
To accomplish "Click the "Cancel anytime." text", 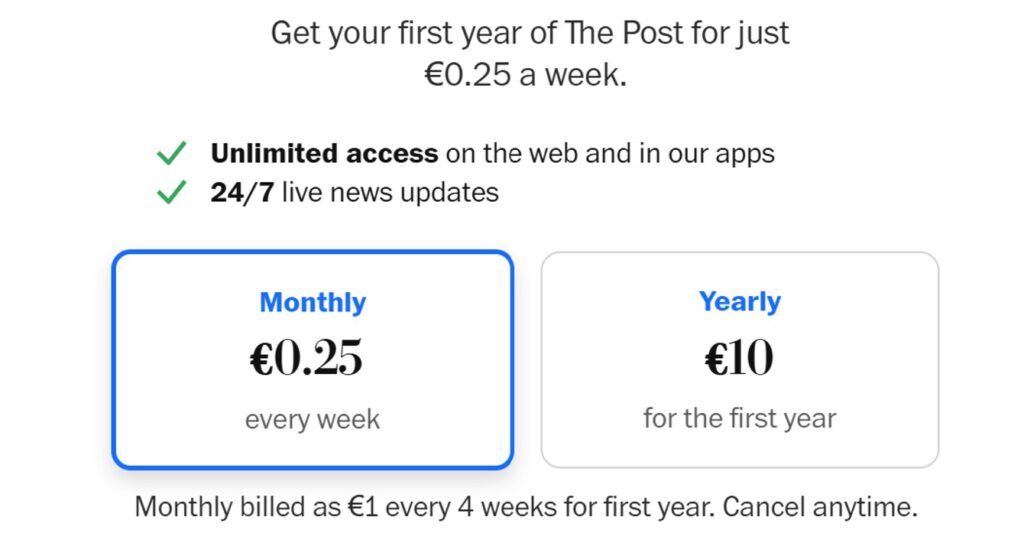I will point(820,507).
